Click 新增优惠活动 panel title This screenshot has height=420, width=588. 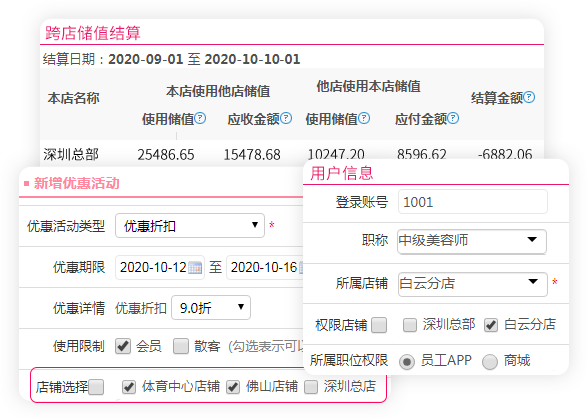click(x=76, y=183)
